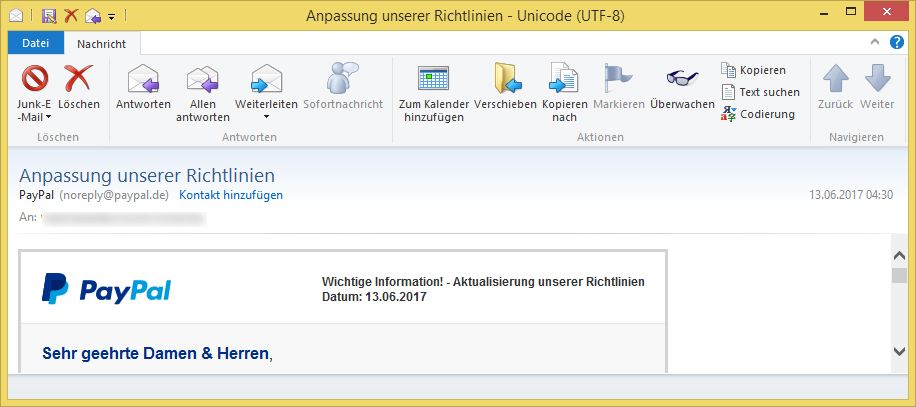Select the Nachricht tab

102,44
